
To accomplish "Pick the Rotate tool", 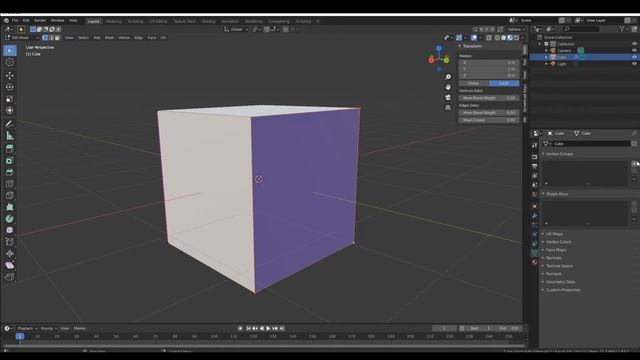I will pyautogui.click(x=10, y=87).
